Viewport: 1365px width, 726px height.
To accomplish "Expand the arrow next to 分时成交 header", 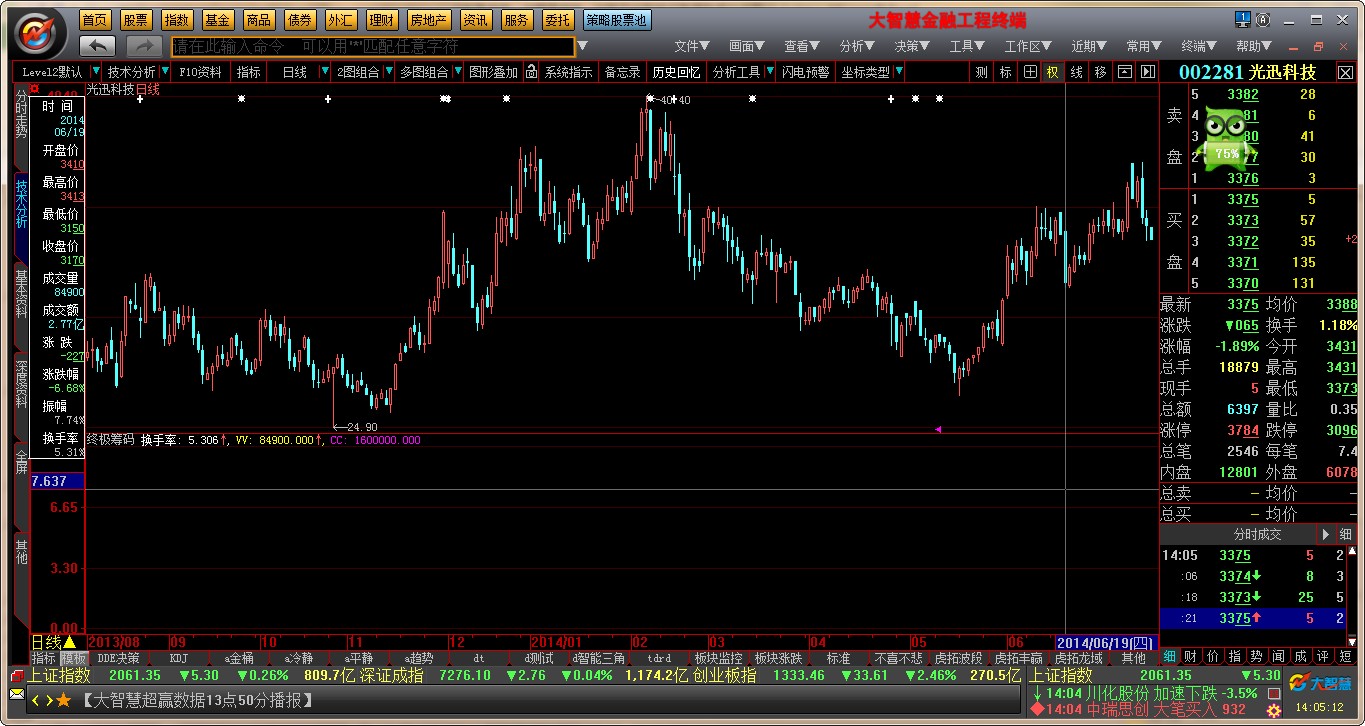I will (x=1327, y=534).
